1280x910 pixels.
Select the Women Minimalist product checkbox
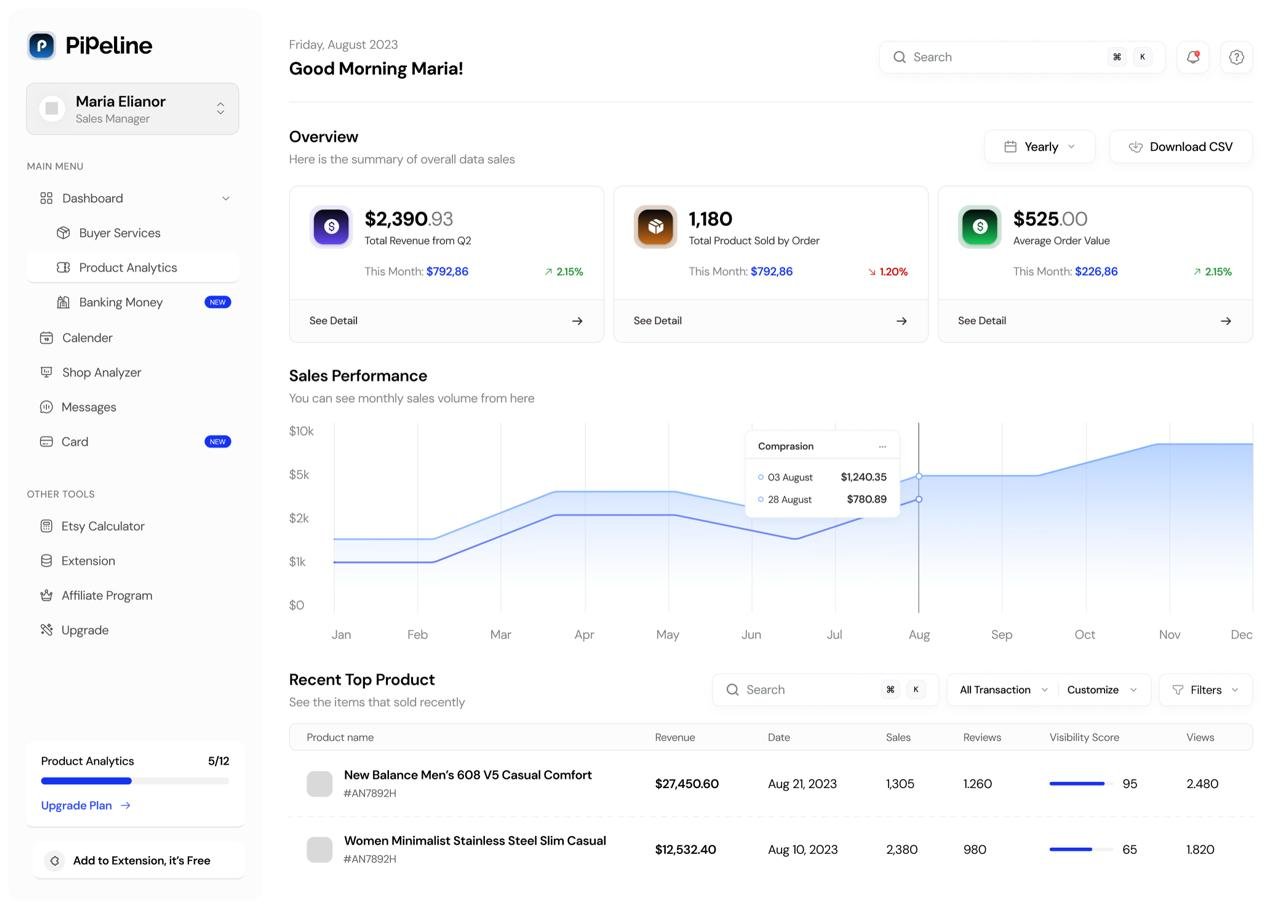[319, 850]
